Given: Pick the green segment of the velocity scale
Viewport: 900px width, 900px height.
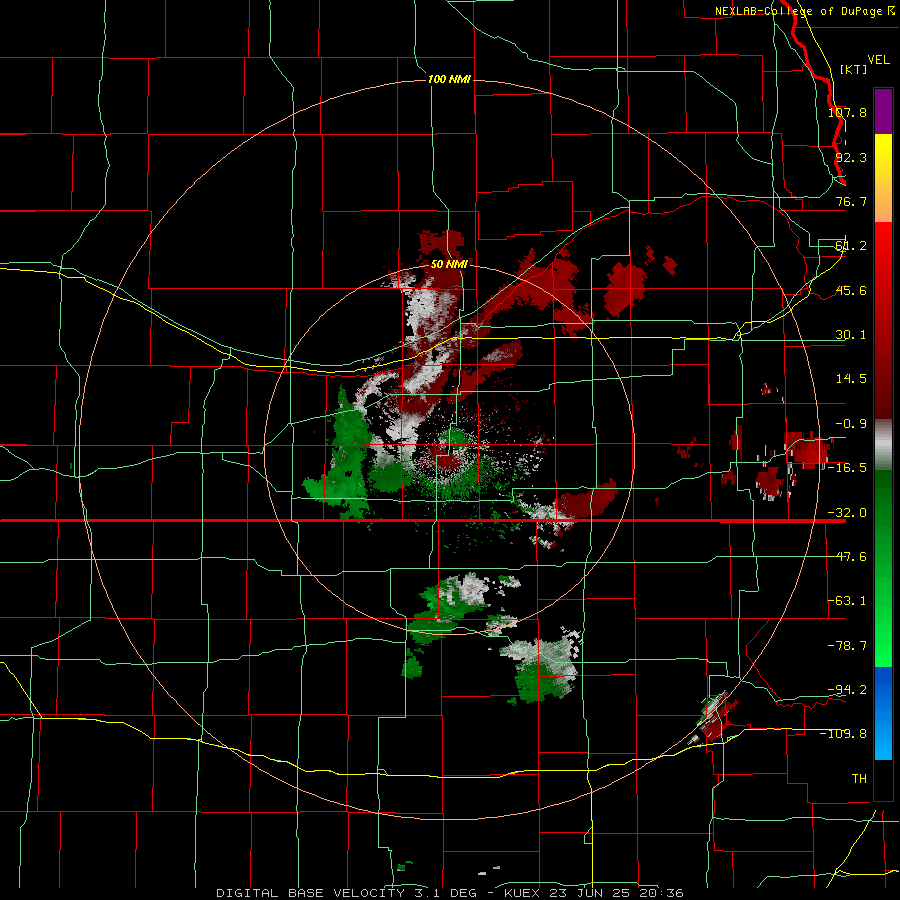Looking at the screenshot, I should (883, 568).
